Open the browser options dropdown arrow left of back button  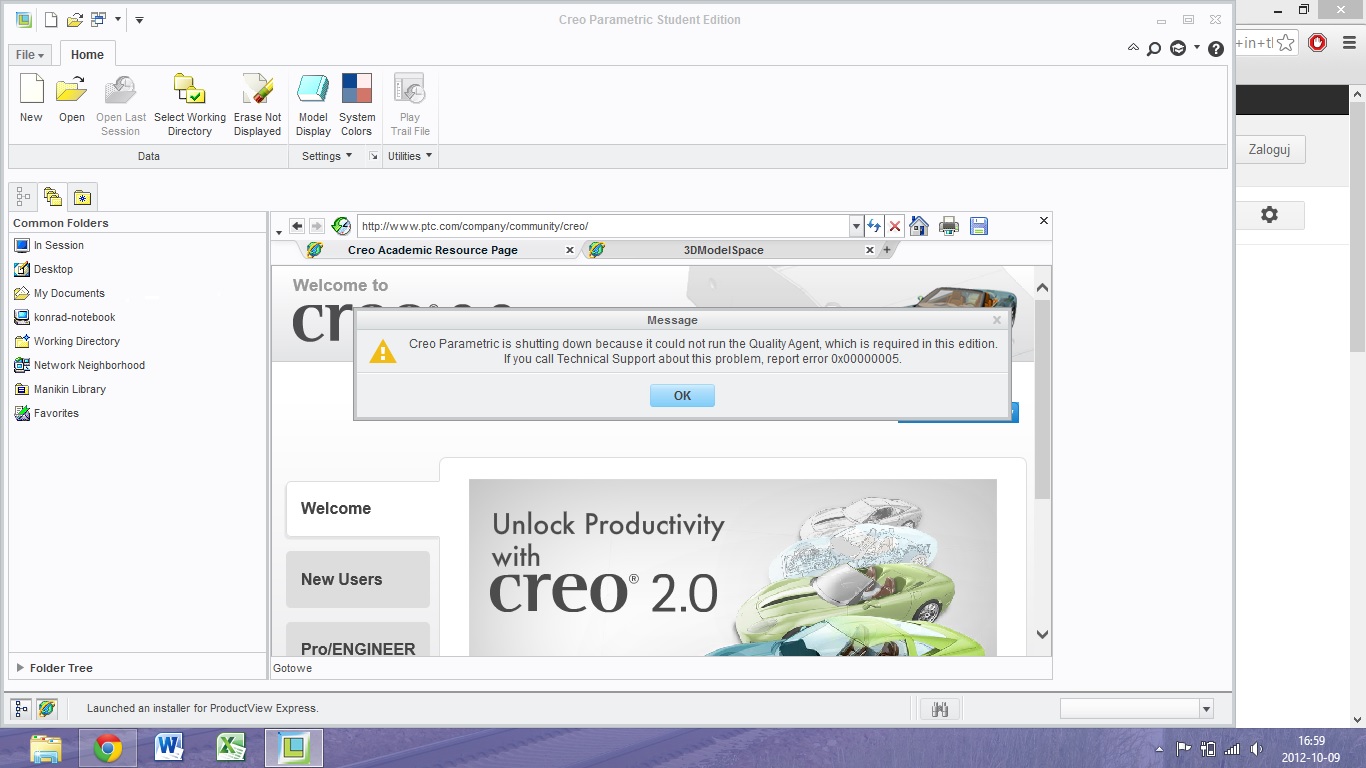(278, 233)
